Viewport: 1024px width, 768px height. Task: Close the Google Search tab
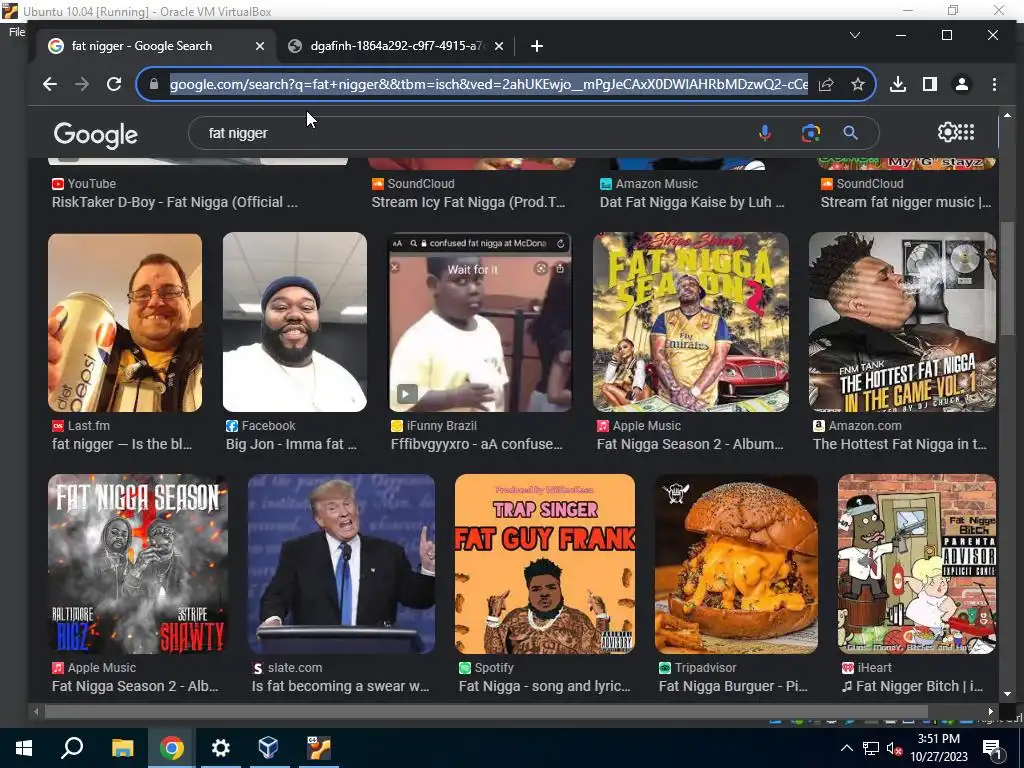[260, 46]
